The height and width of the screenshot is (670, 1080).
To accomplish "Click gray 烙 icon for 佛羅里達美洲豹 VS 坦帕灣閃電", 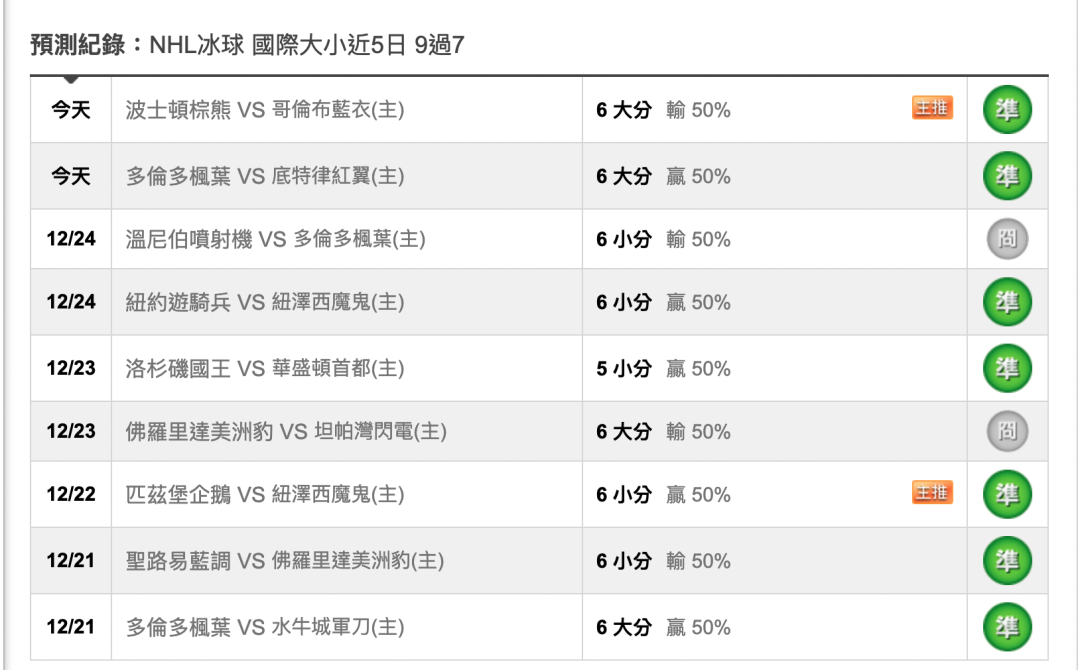I will pos(1007,431).
